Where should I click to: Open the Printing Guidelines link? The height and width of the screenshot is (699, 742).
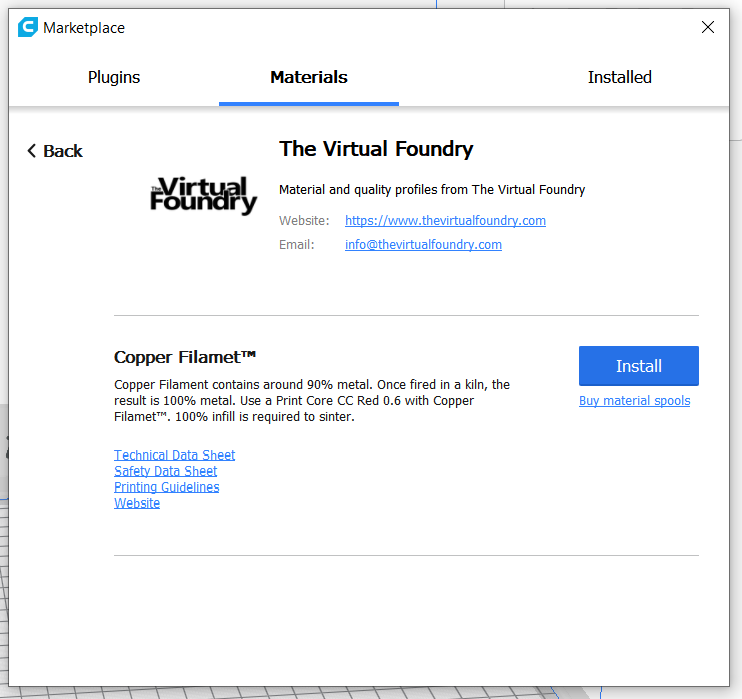[x=167, y=487]
